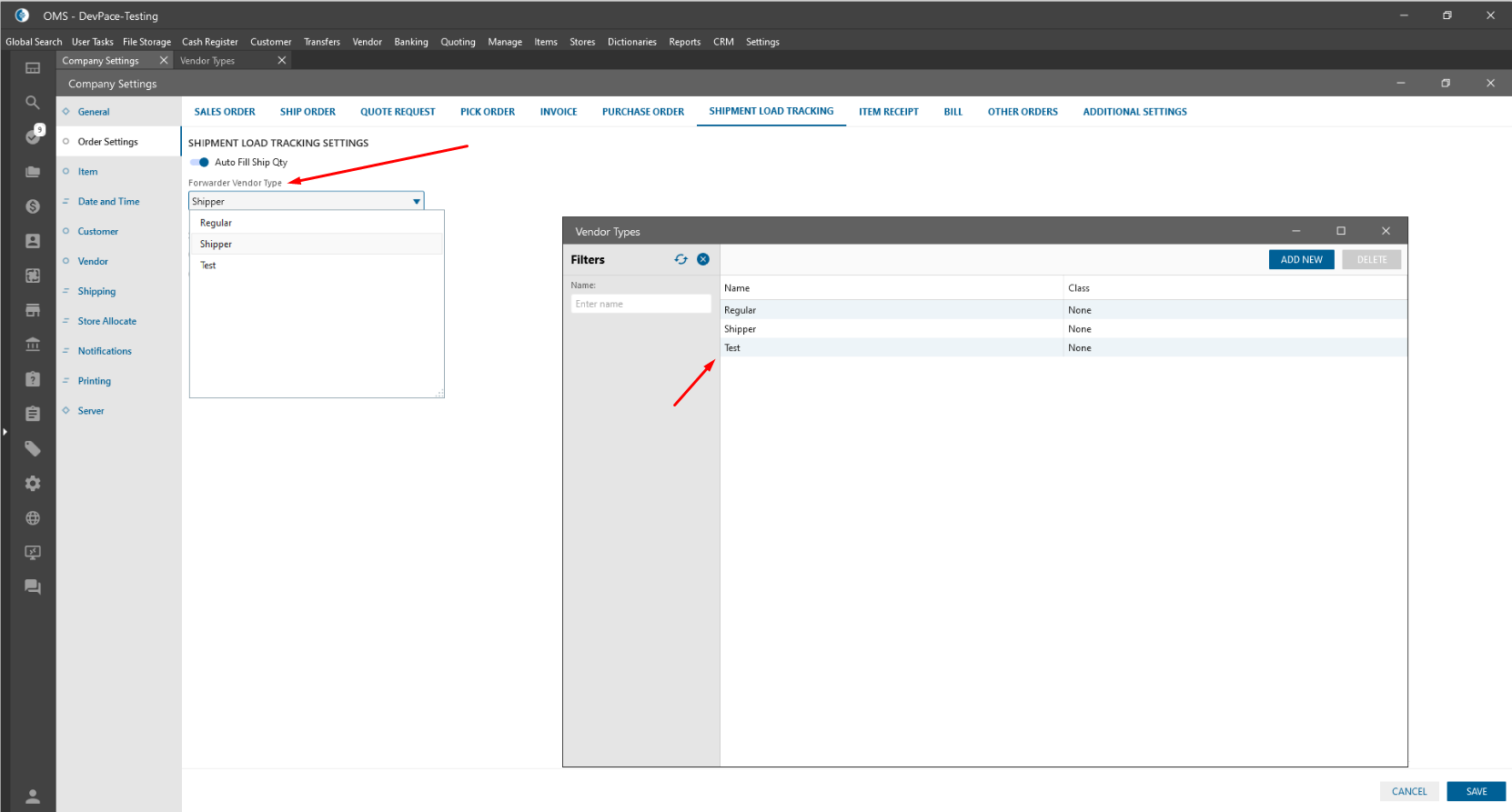
Task: Open the Store Allocate settings section
Action: 107,321
